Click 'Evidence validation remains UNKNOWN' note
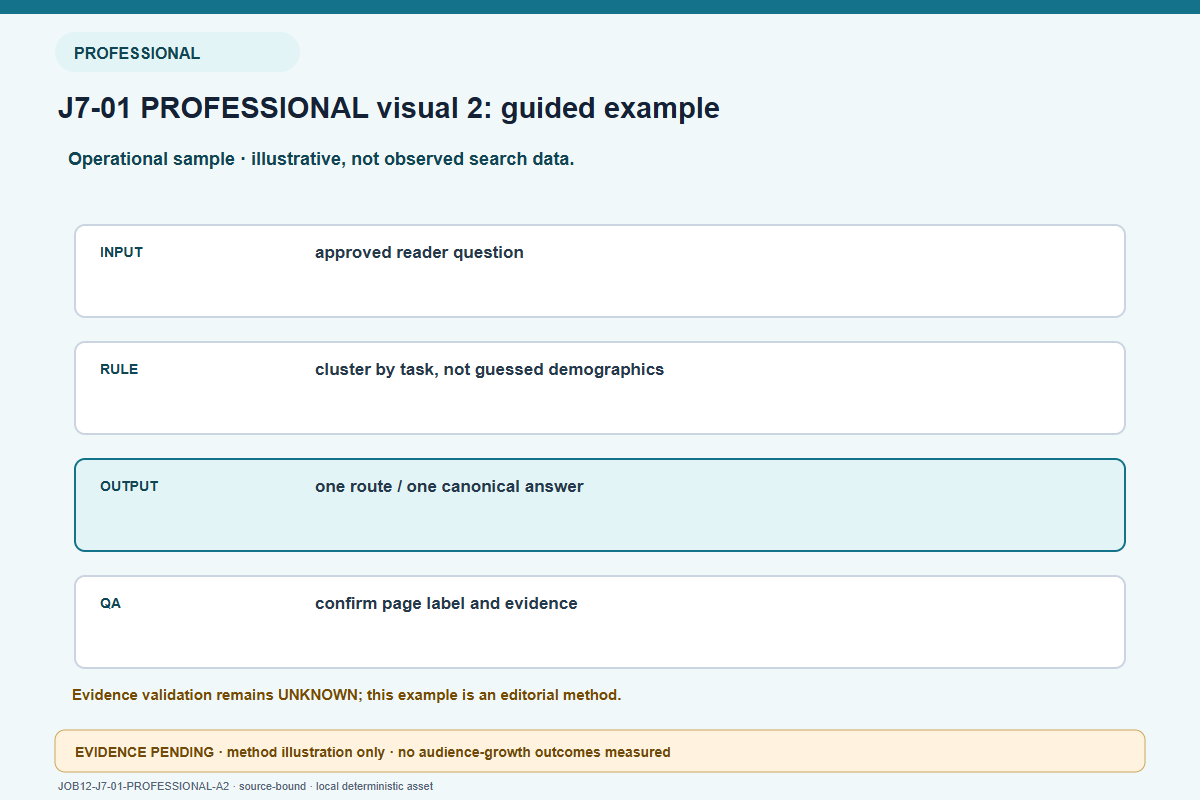Screen dimensions: 1200x800 click(x=346, y=694)
